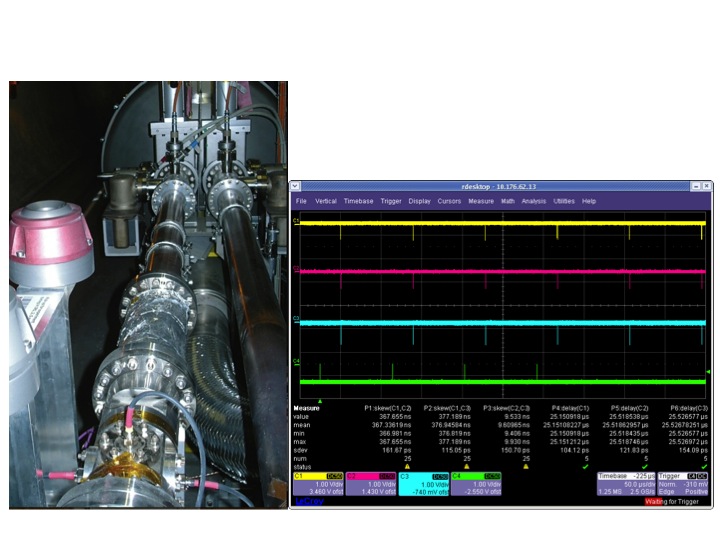Click the beamline equipment photo
This screenshot has width=720, height=540.
point(148,295)
